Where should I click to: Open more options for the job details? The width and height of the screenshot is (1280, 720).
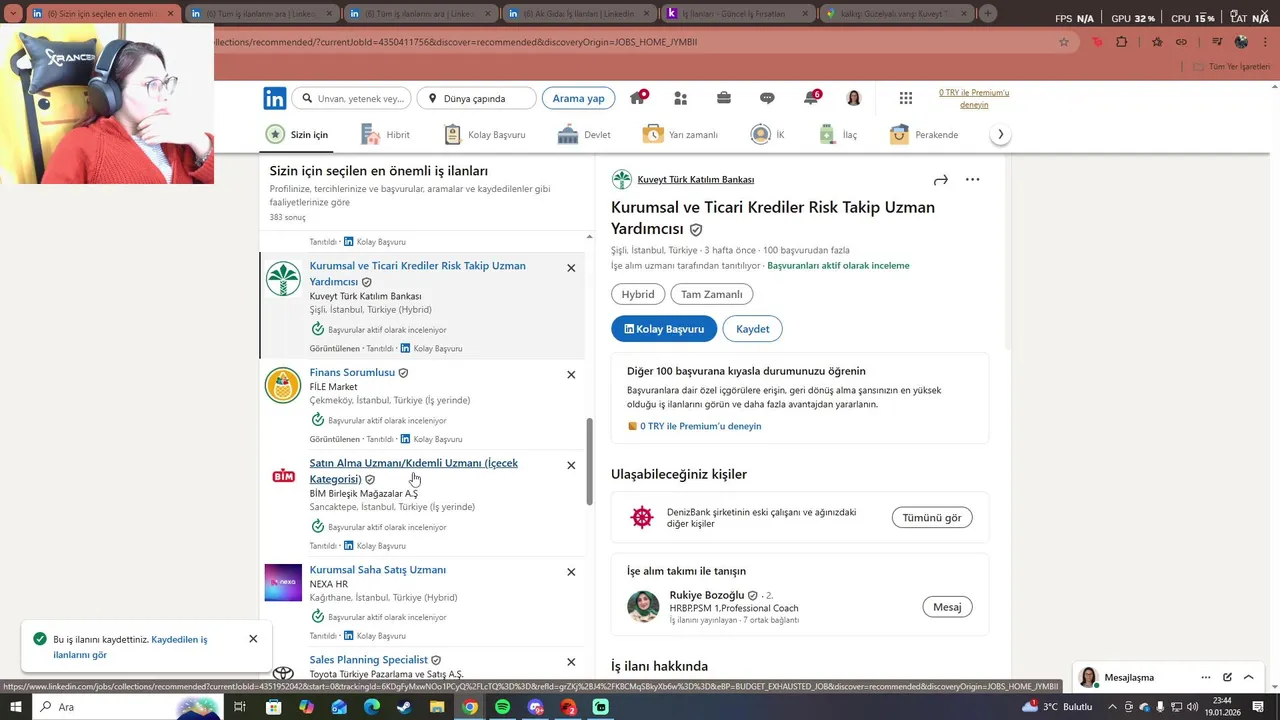click(972, 180)
